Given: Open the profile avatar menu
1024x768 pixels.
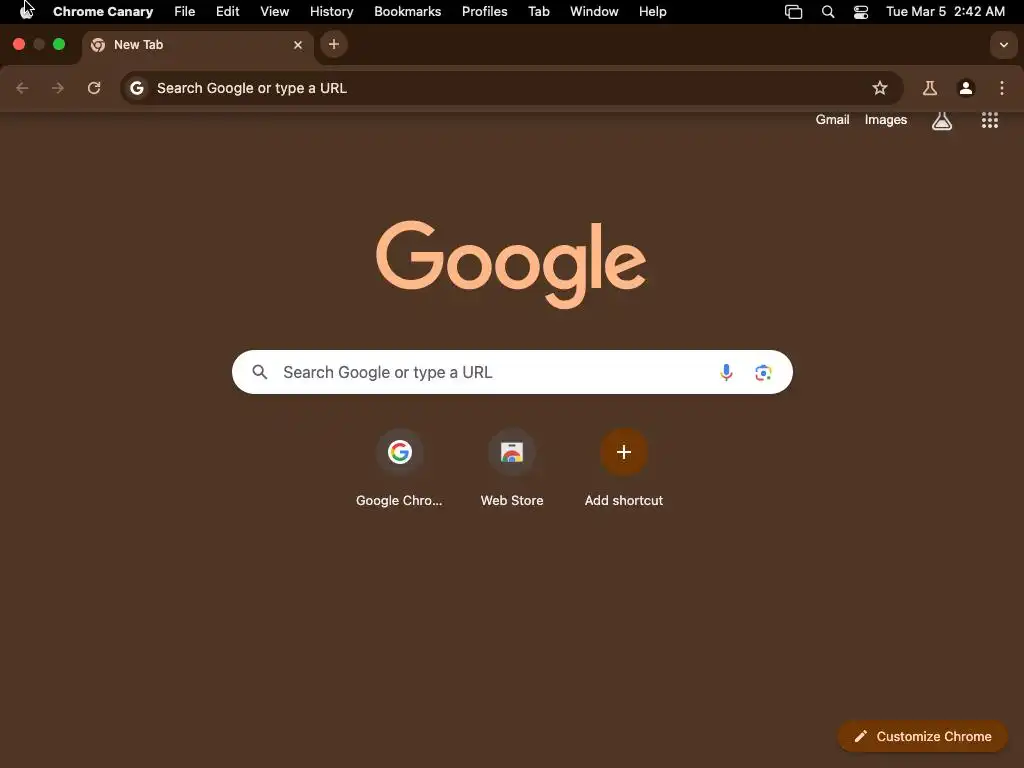Looking at the screenshot, I should (966, 88).
